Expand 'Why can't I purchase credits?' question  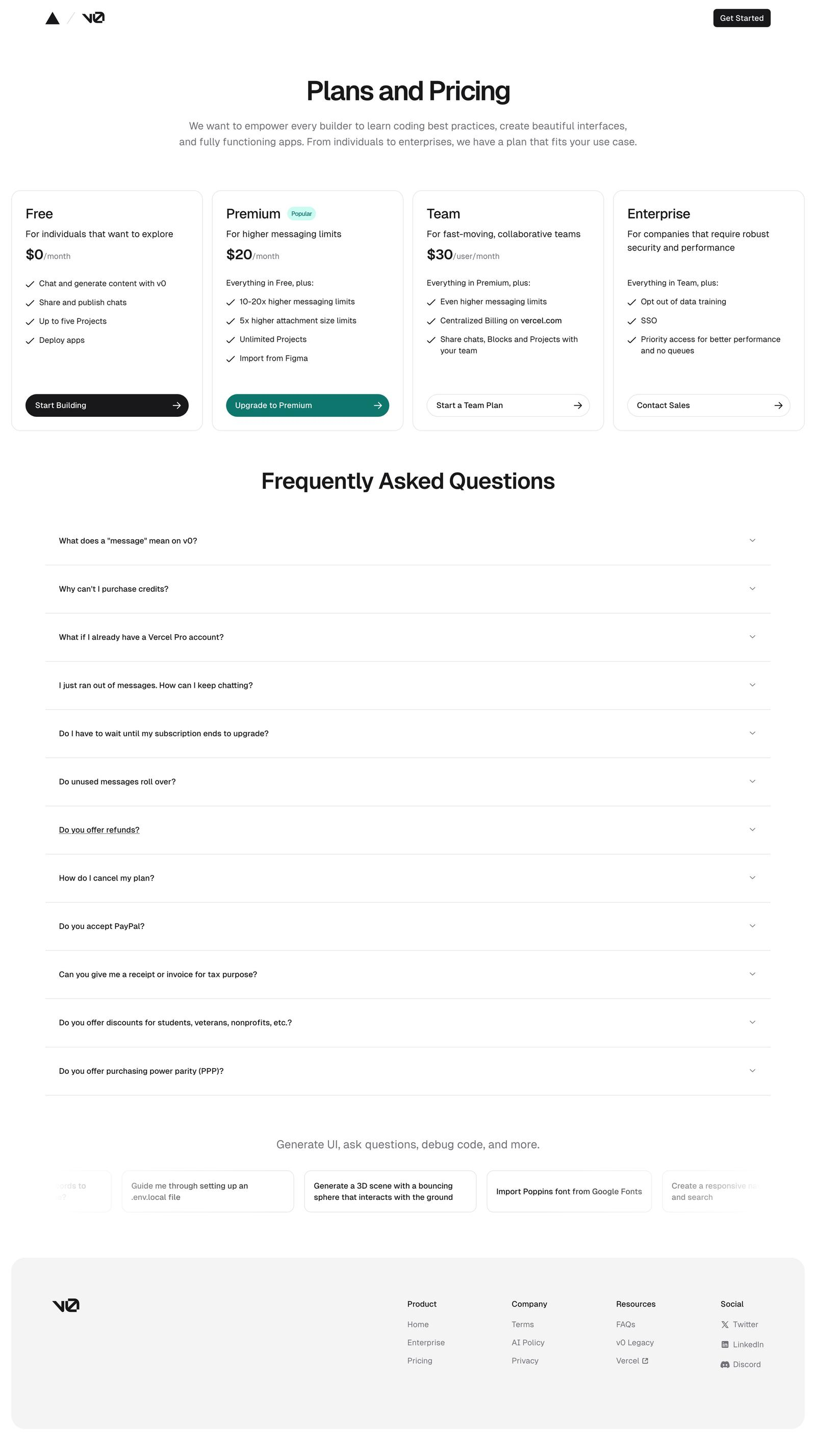114,589
